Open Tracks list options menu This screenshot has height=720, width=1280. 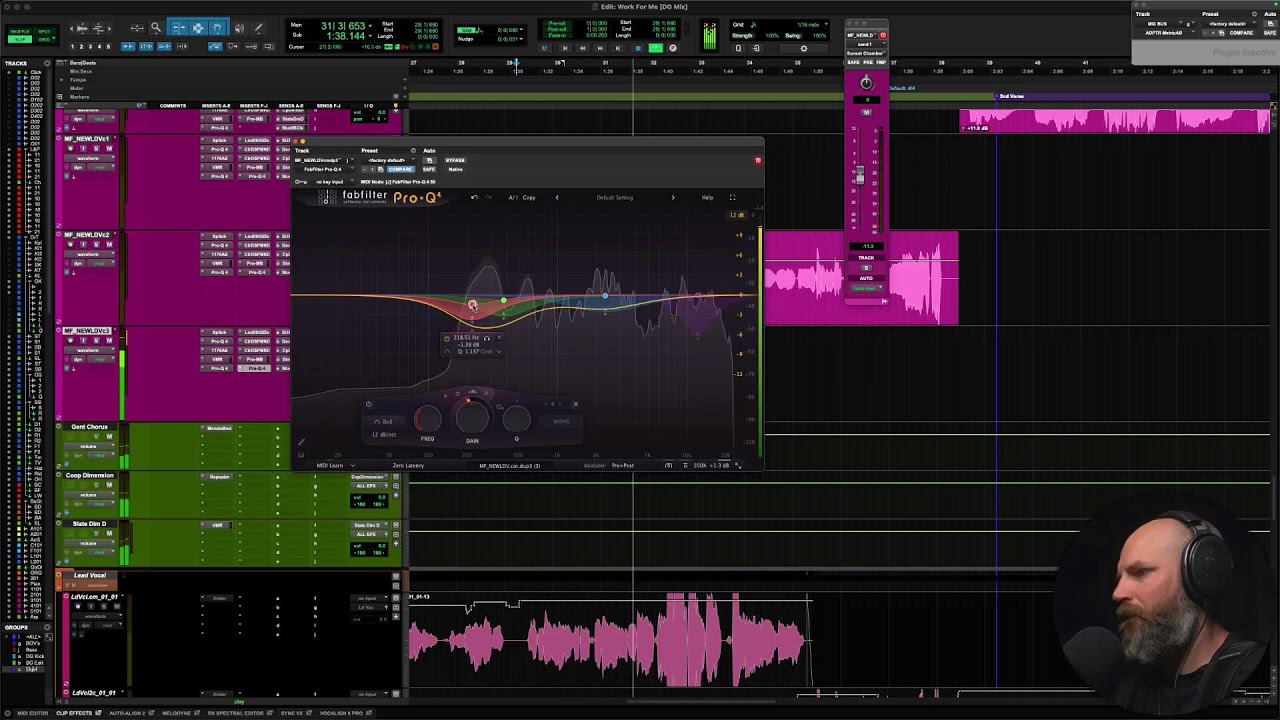coord(49,64)
